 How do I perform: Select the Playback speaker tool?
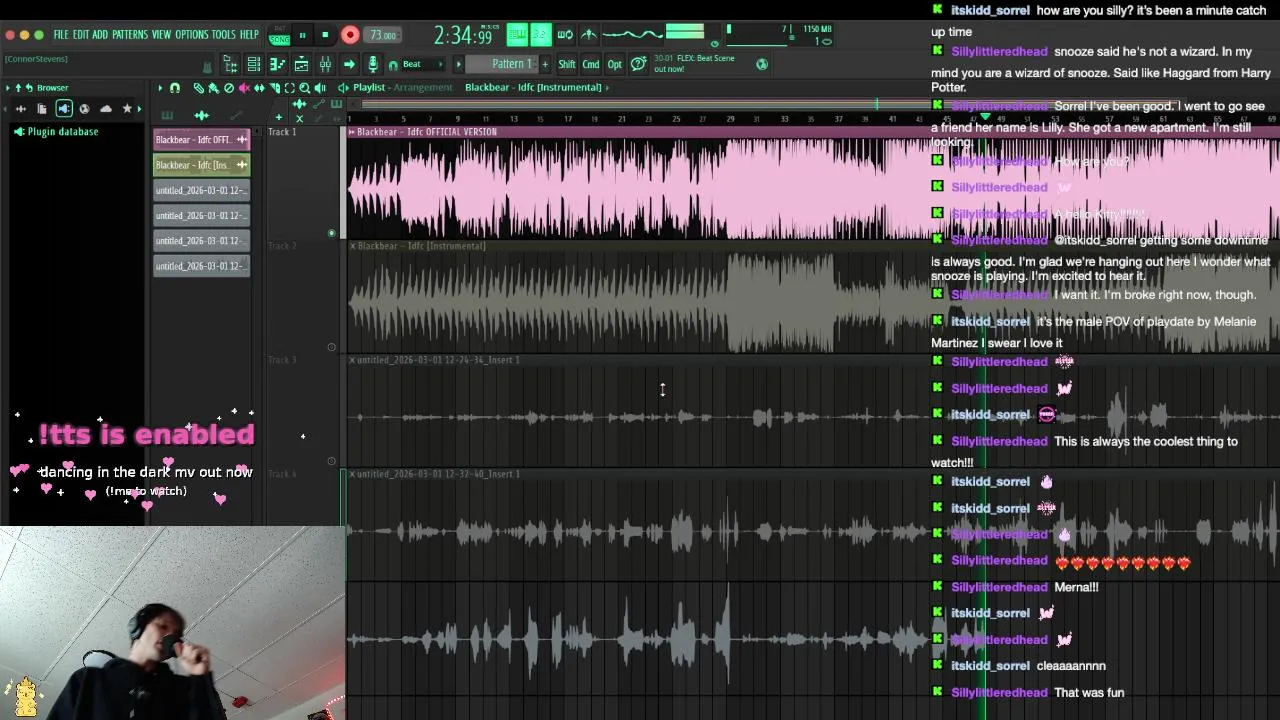[320, 88]
